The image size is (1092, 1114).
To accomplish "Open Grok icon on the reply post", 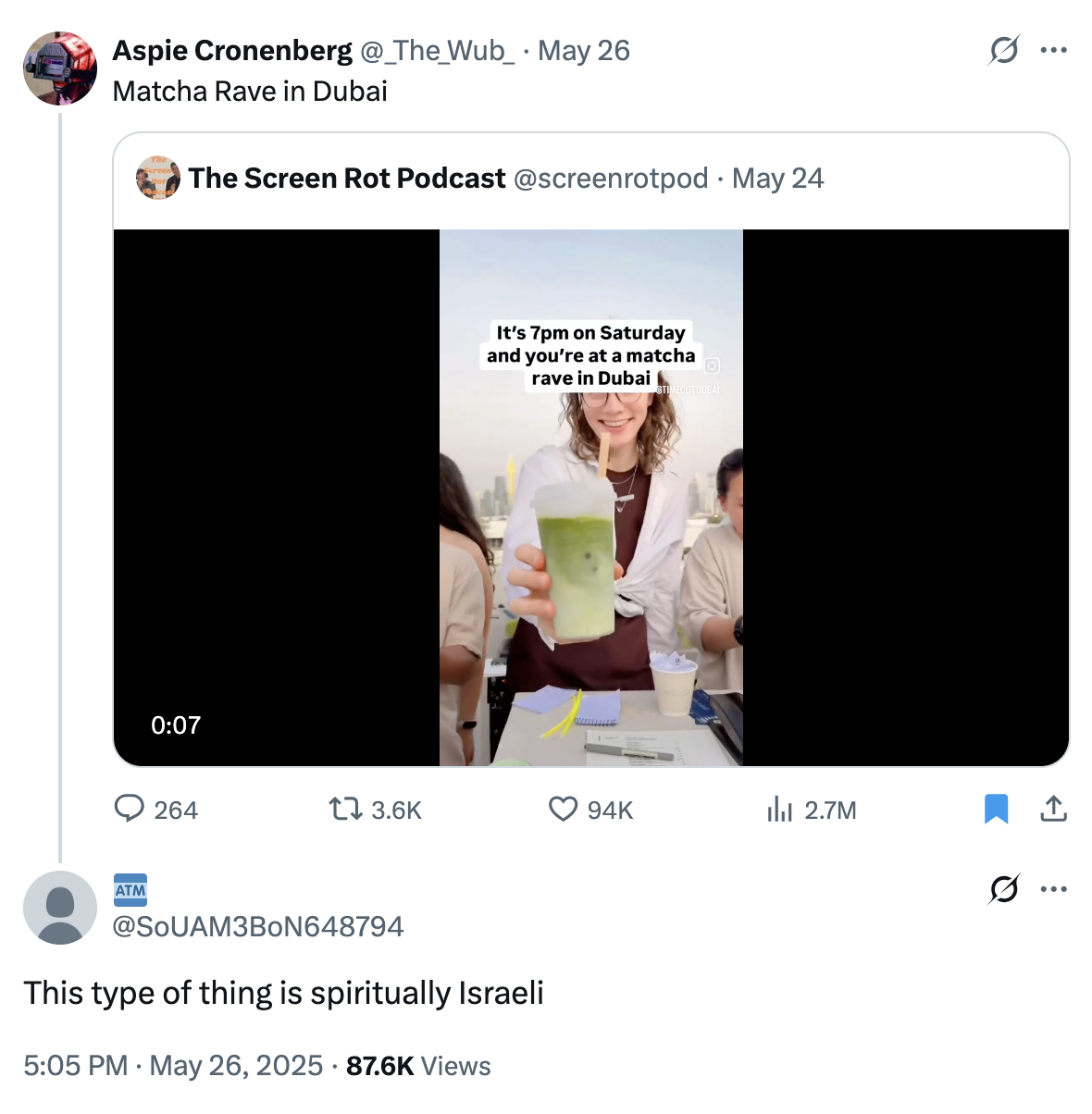I will coord(1004,889).
